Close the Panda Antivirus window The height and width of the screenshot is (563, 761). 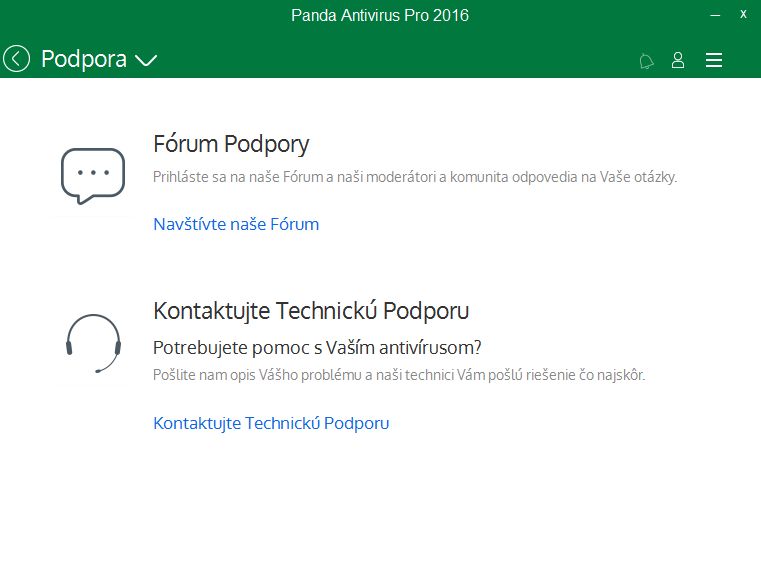click(743, 15)
